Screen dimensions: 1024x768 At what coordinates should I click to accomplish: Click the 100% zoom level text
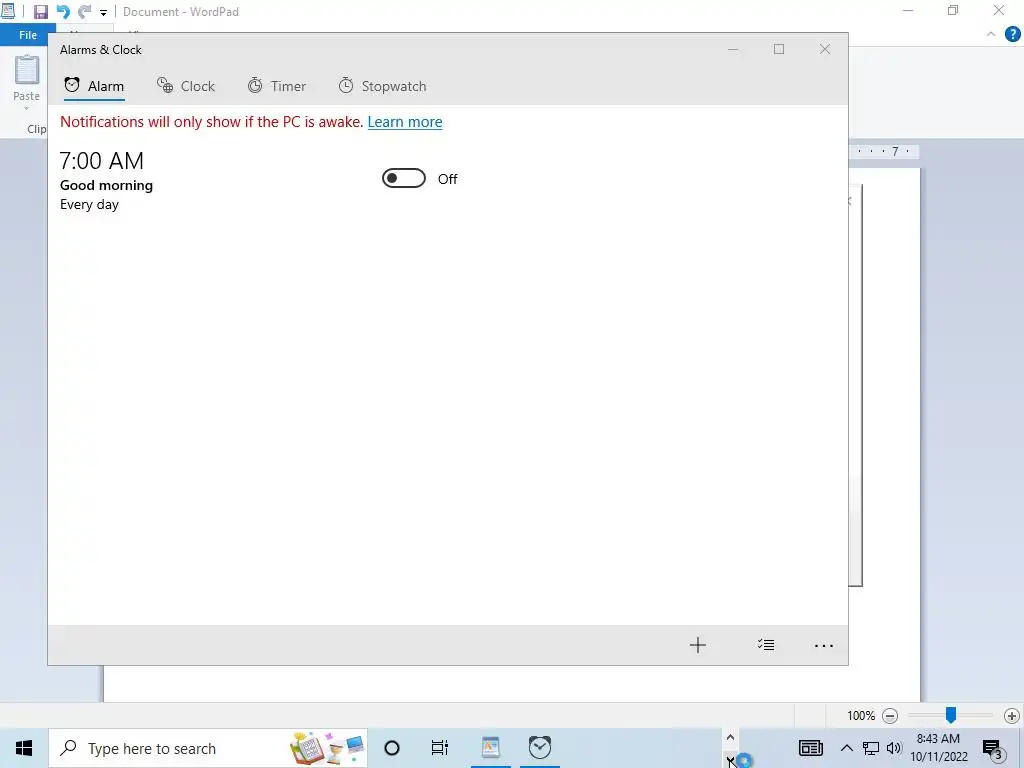pos(861,716)
